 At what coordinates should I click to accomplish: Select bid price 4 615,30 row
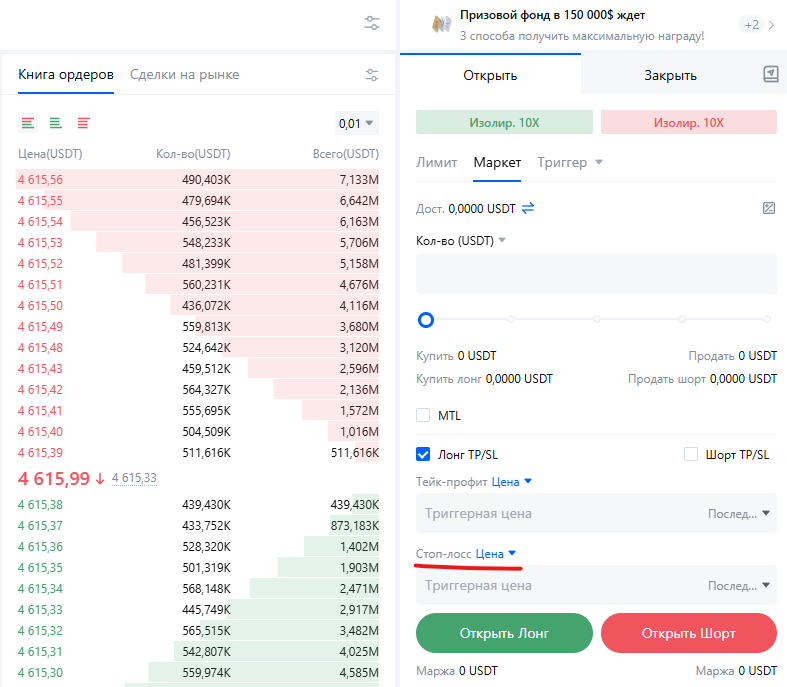point(198,672)
